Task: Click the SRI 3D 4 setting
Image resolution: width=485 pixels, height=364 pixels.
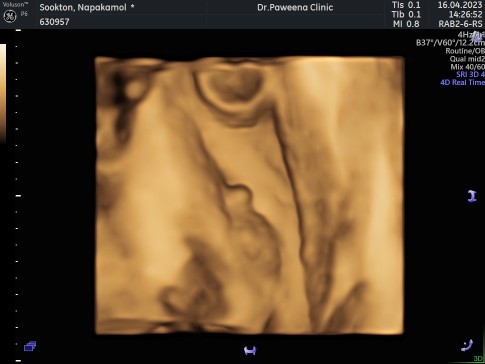Action: coord(470,74)
